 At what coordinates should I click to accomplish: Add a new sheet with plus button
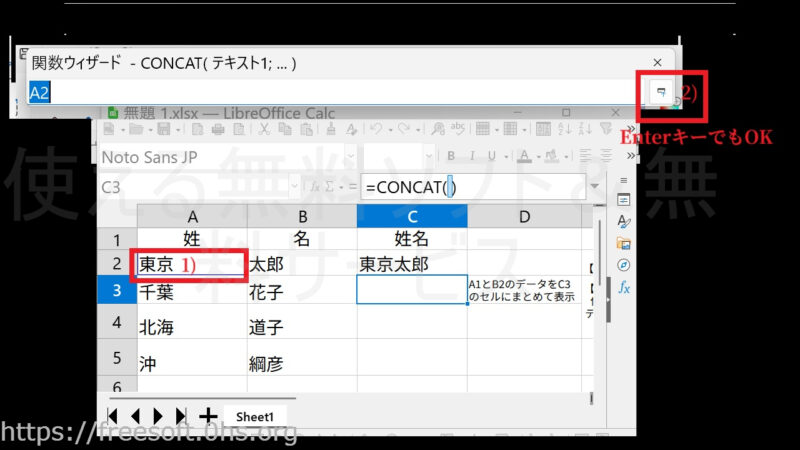208,415
